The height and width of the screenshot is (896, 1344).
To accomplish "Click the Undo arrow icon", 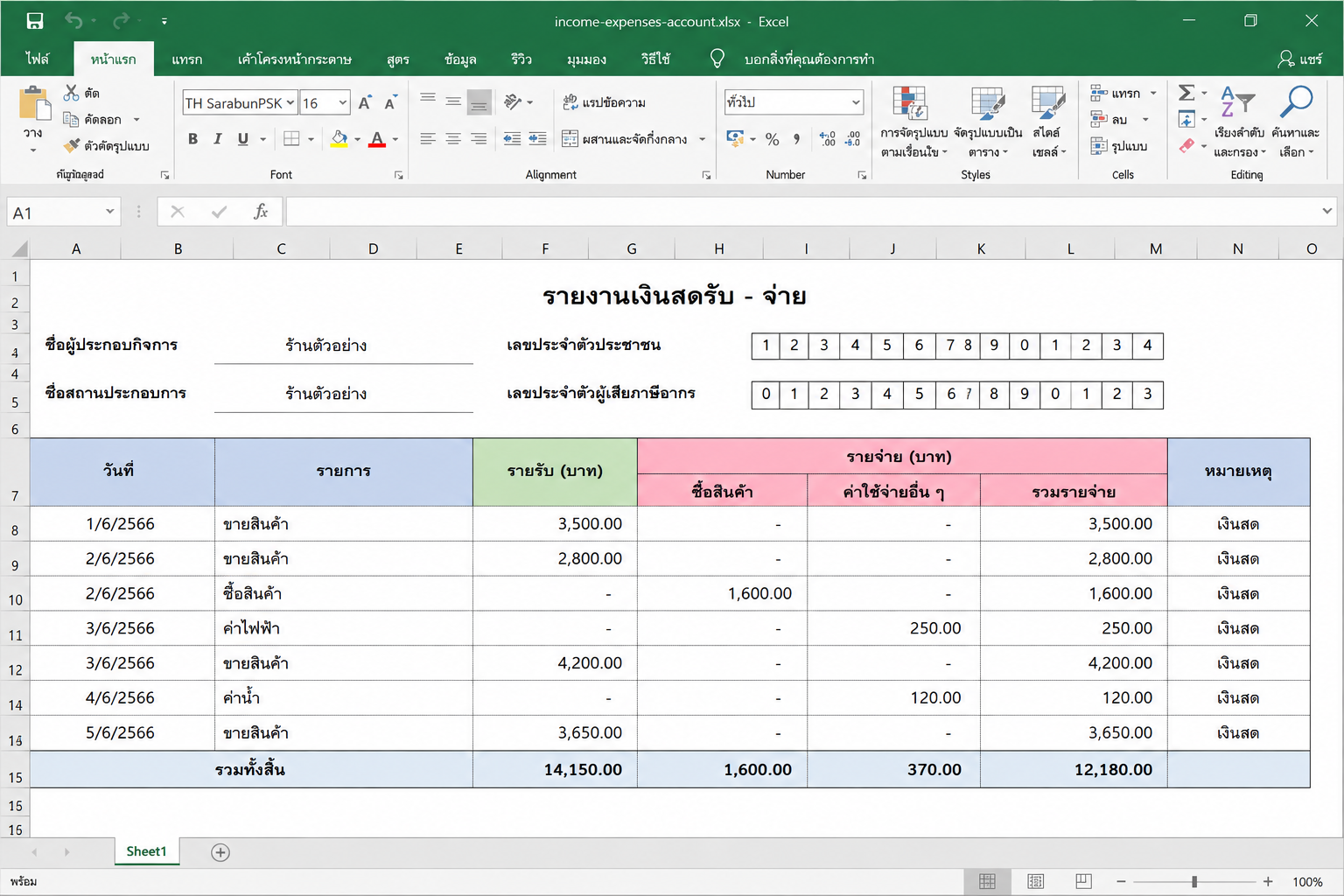I will [x=73, y=21].
